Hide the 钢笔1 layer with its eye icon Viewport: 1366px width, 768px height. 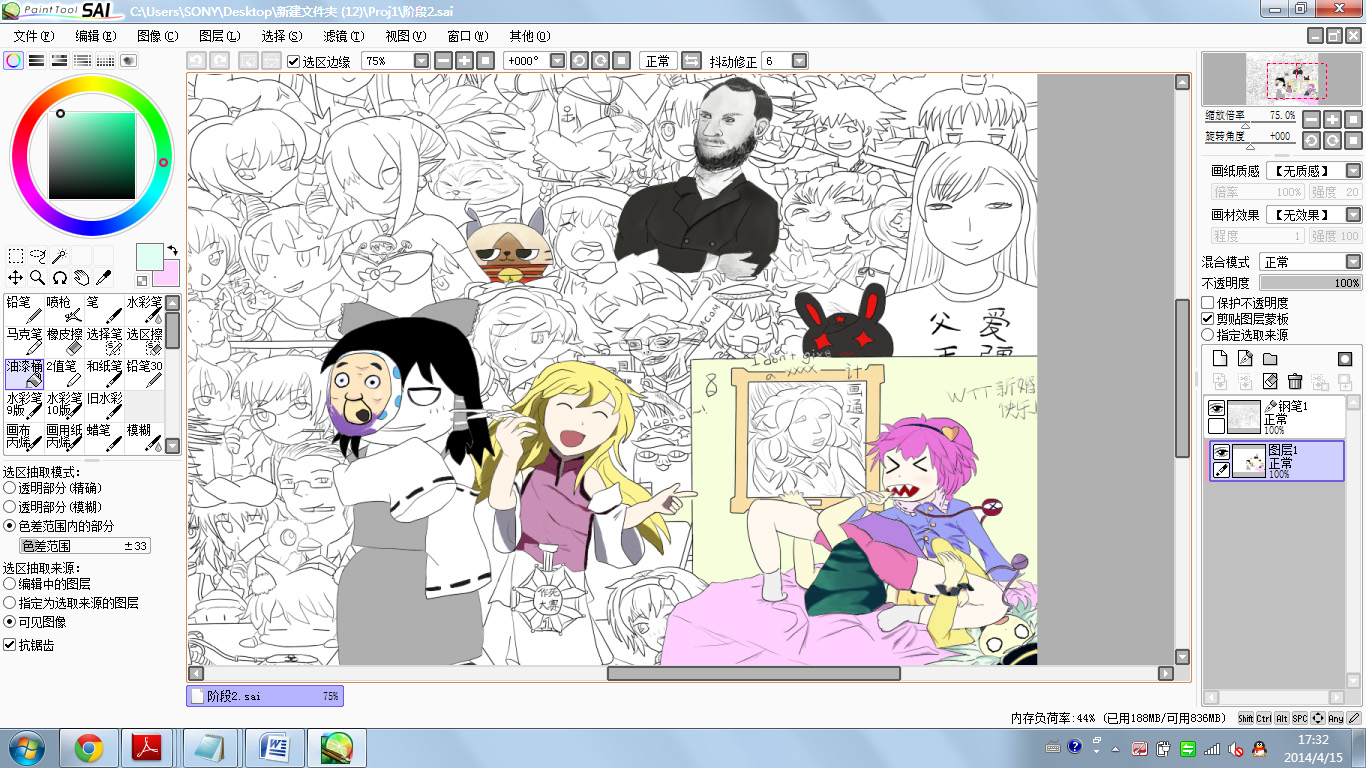tap(1217, 408)
